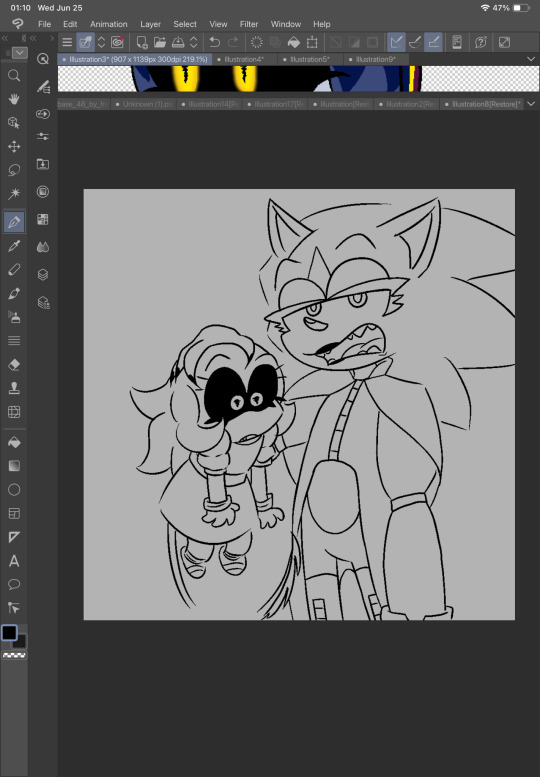
Task: Toggle the touch gesture pen-finger icon
Action: tap(85, 43)
